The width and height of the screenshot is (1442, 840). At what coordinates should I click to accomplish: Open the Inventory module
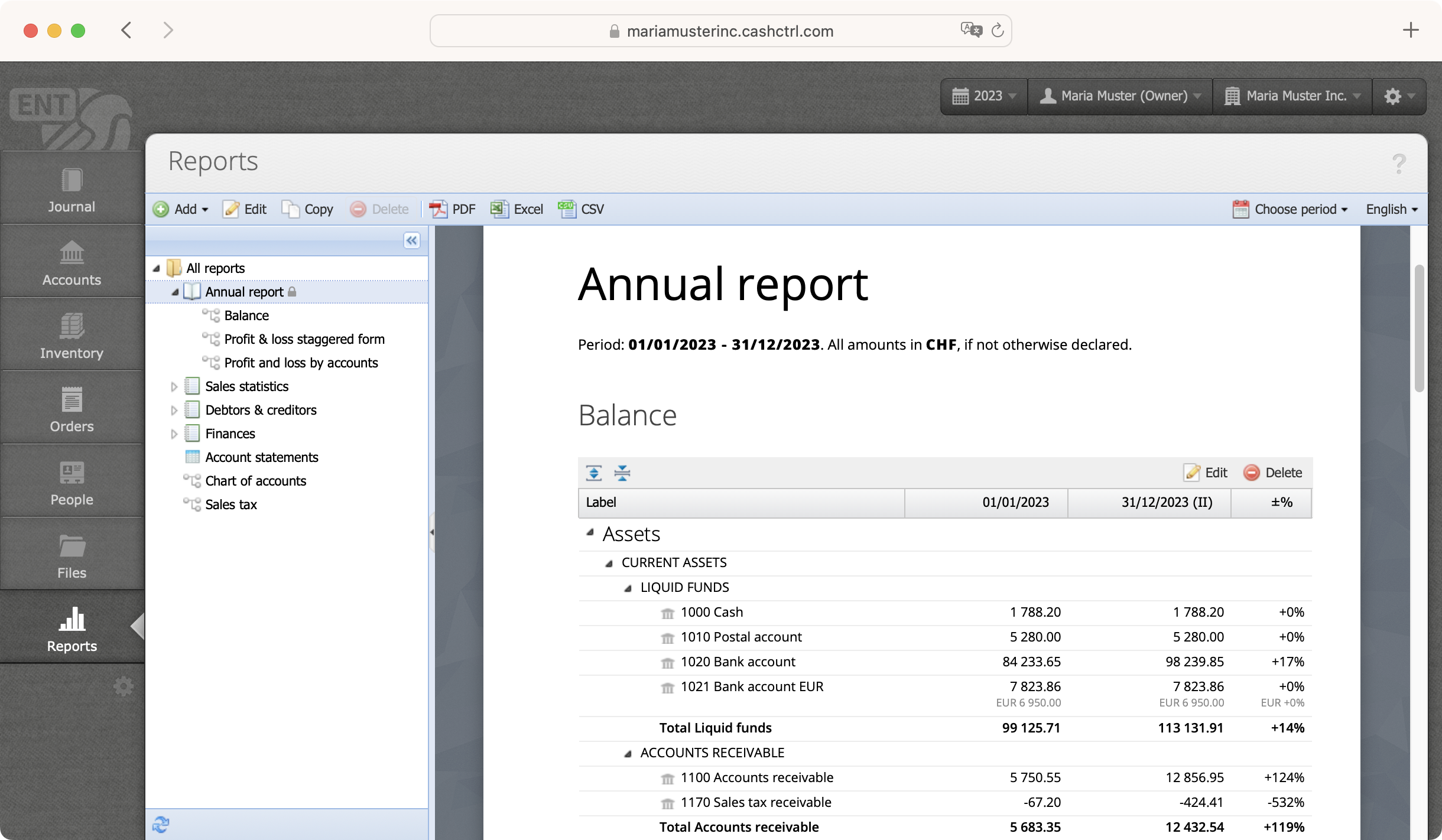72,336
